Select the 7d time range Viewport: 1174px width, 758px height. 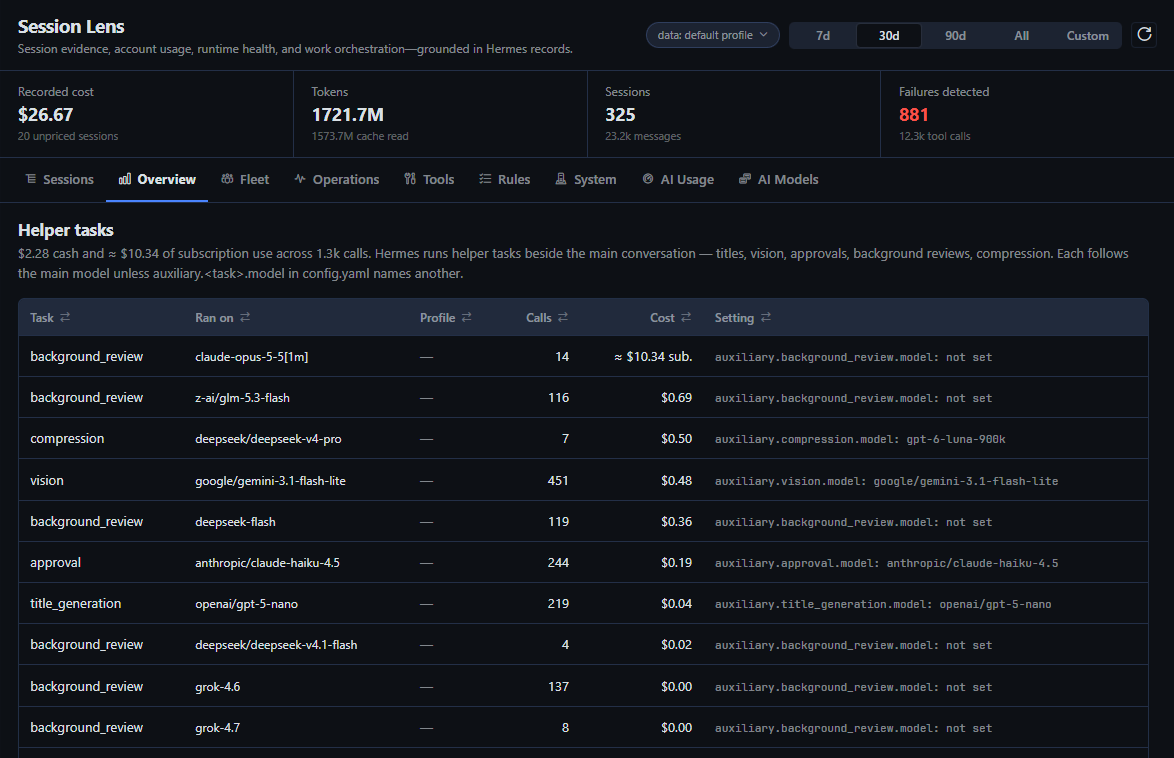pos(823,35)
